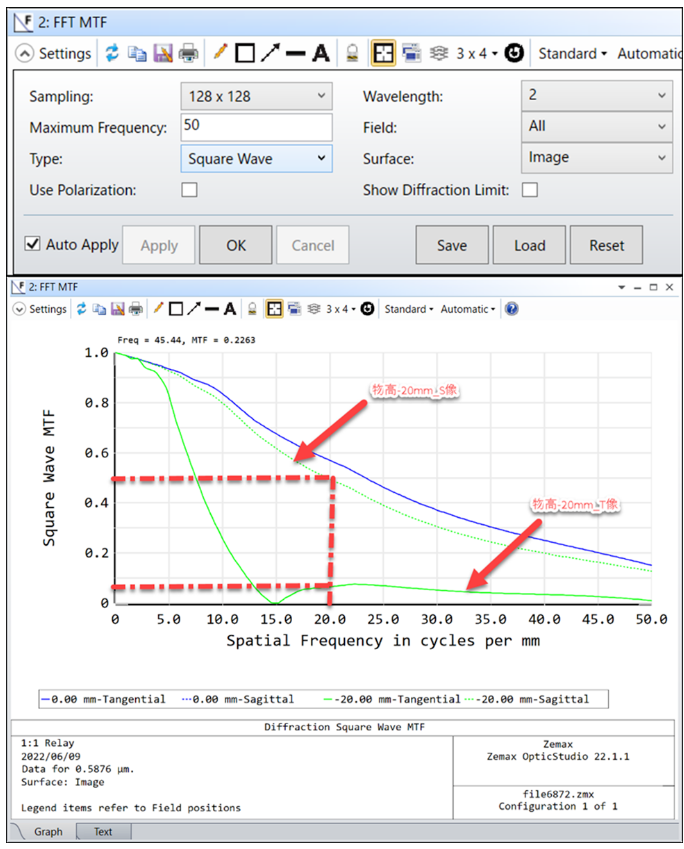Screen dimensions: 684x849
Task: Click the 0.00 mm-Tangential legend entry
Action: tap(103, 699)
